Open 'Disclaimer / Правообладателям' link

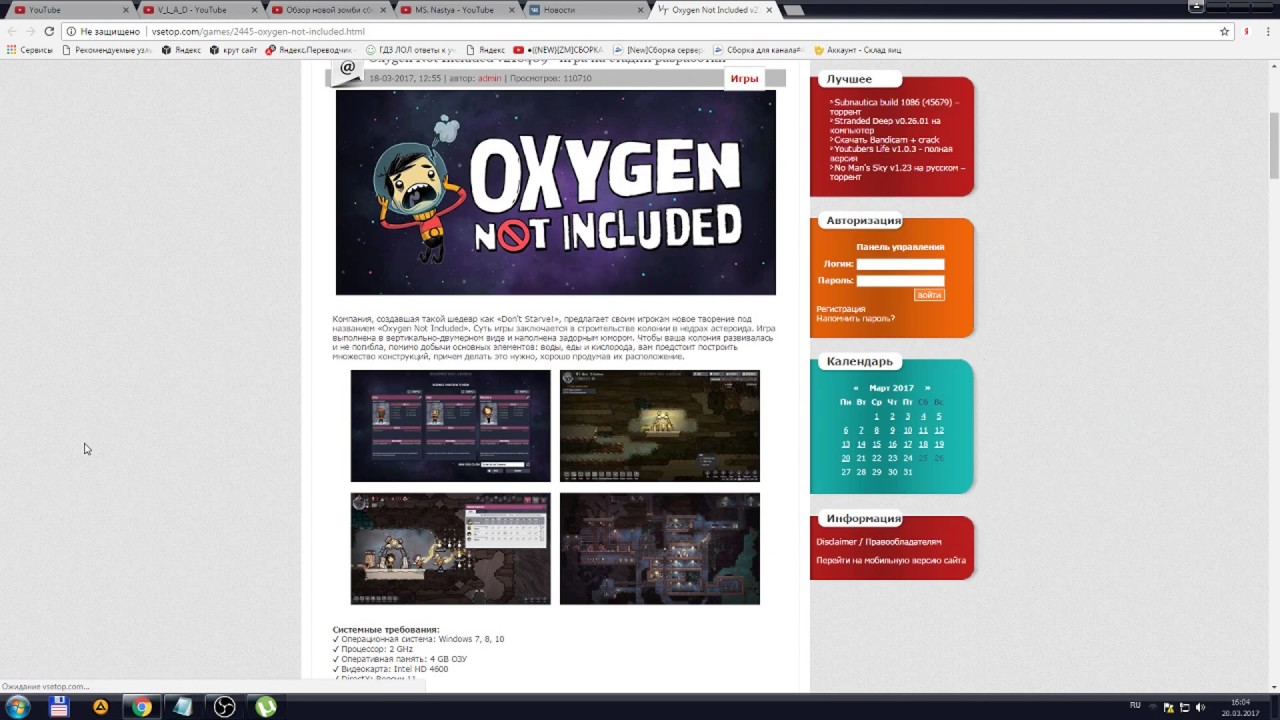tap(878, 542)
